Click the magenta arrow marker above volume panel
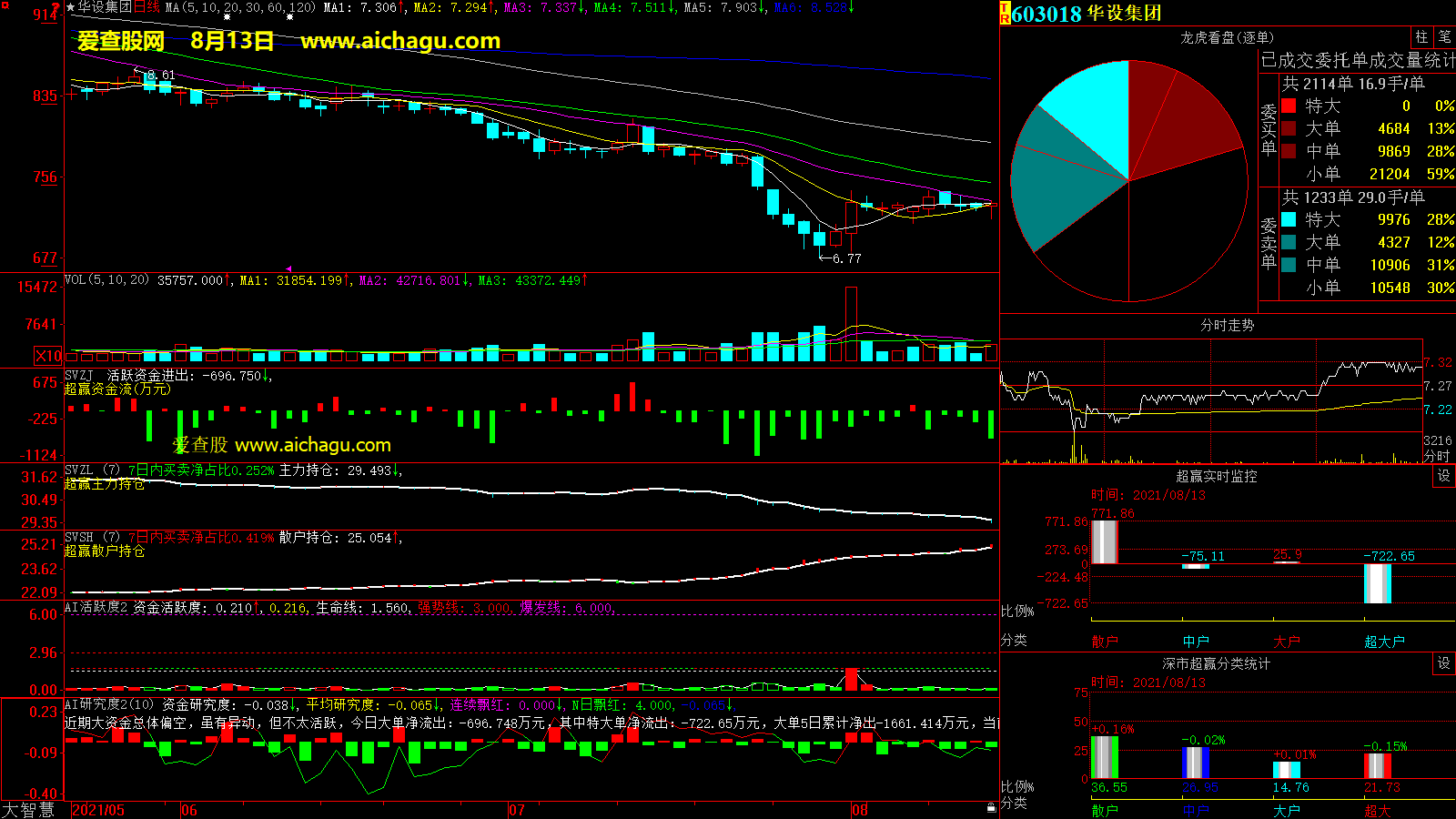This screenshot has height=819, width=1456. 288,268
